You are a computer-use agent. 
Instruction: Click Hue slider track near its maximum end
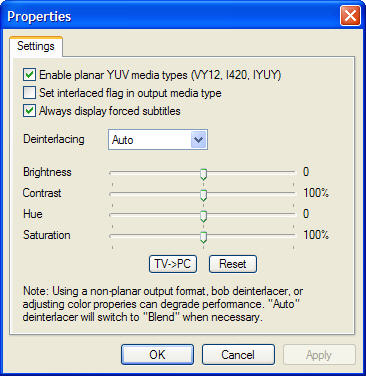pyautogui.click(x=290, y=214)
